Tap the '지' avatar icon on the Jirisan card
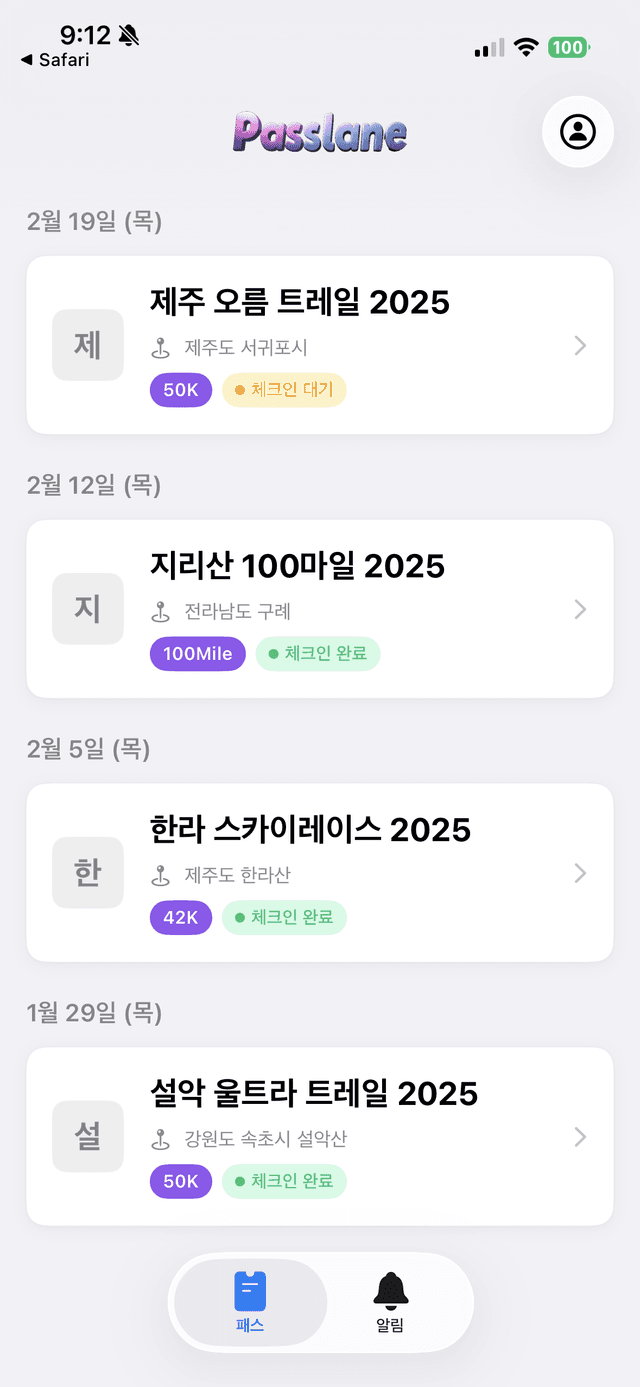Image resolution: width=640 pixels, height=1387 pixels. tap(88, 609)
